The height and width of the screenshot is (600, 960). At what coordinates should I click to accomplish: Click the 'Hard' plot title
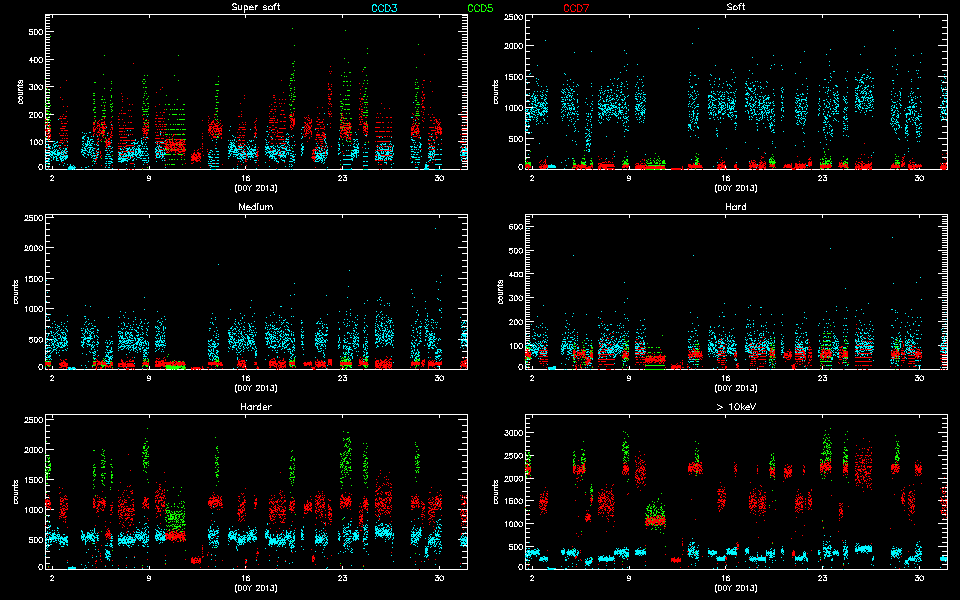[735, 208]
